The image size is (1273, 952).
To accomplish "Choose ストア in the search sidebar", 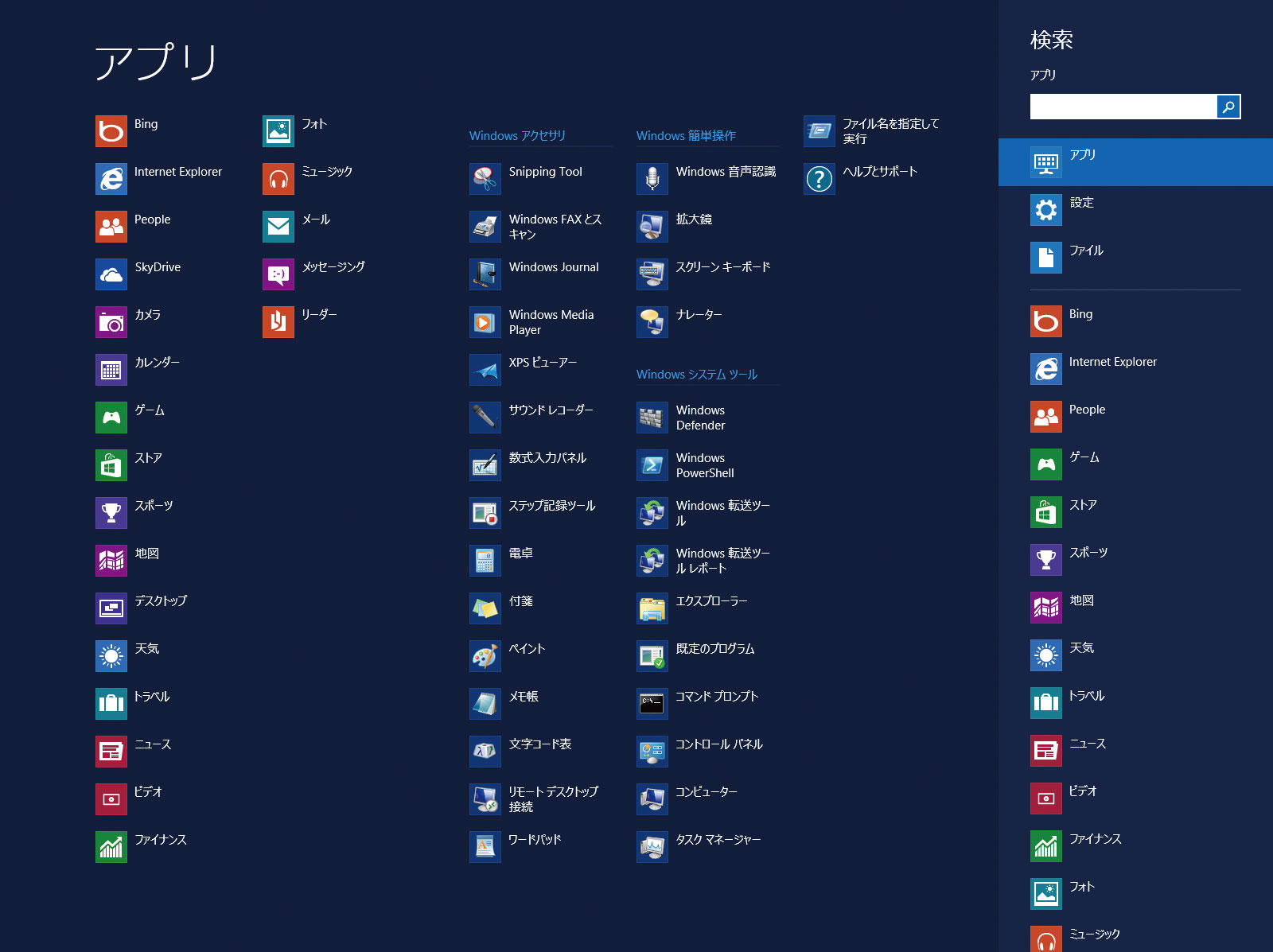I will [x=1135, y=512].
